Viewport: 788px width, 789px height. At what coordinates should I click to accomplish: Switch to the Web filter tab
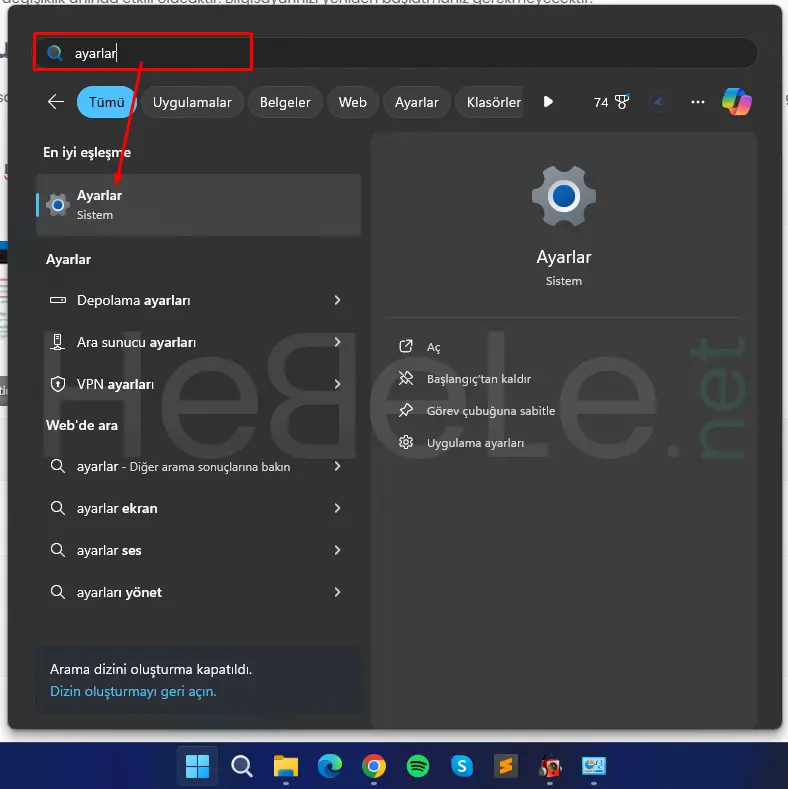click(352, 102)
